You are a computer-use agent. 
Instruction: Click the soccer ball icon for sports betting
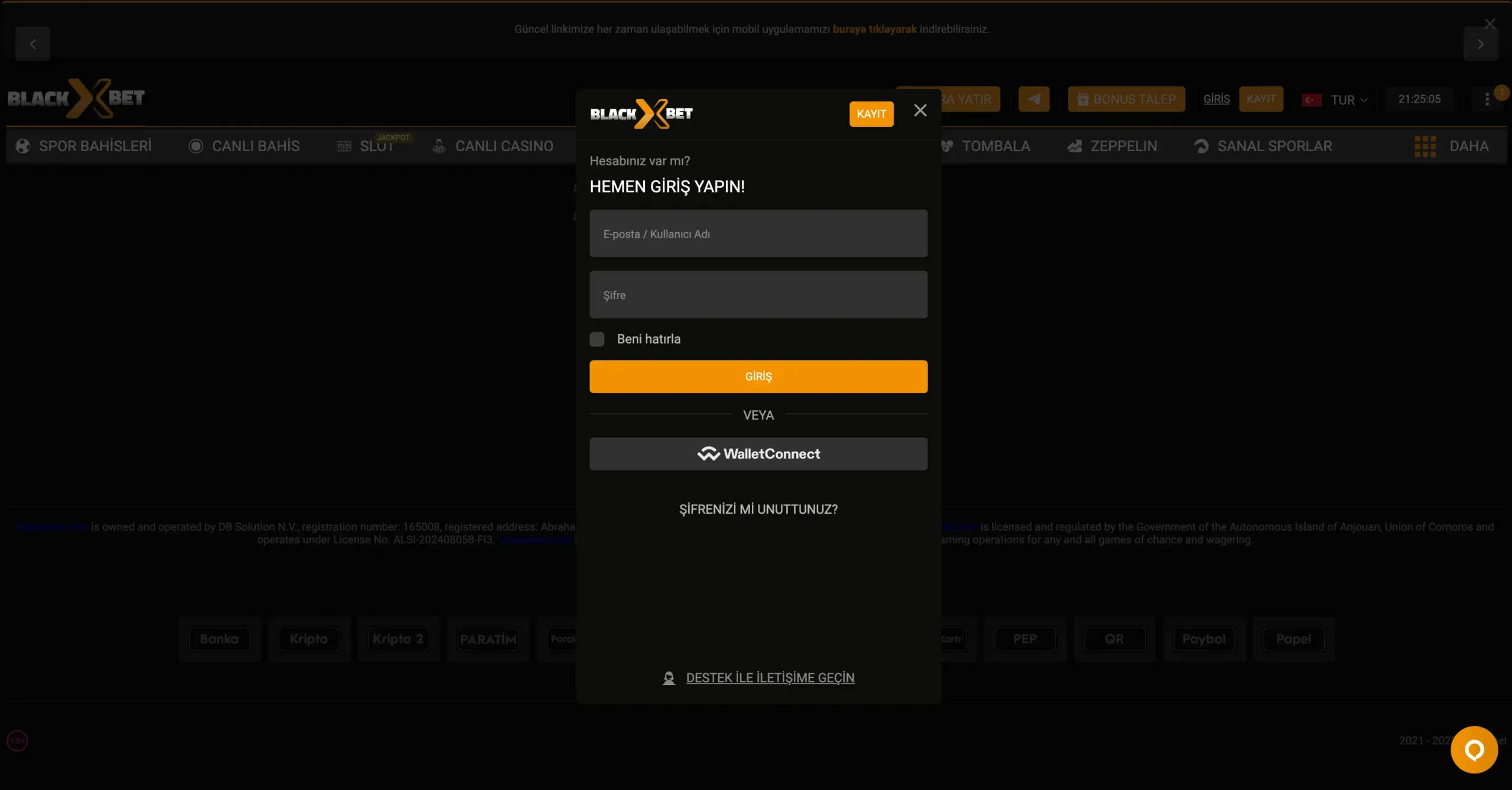pyautogui.click(x=23, y=146)
